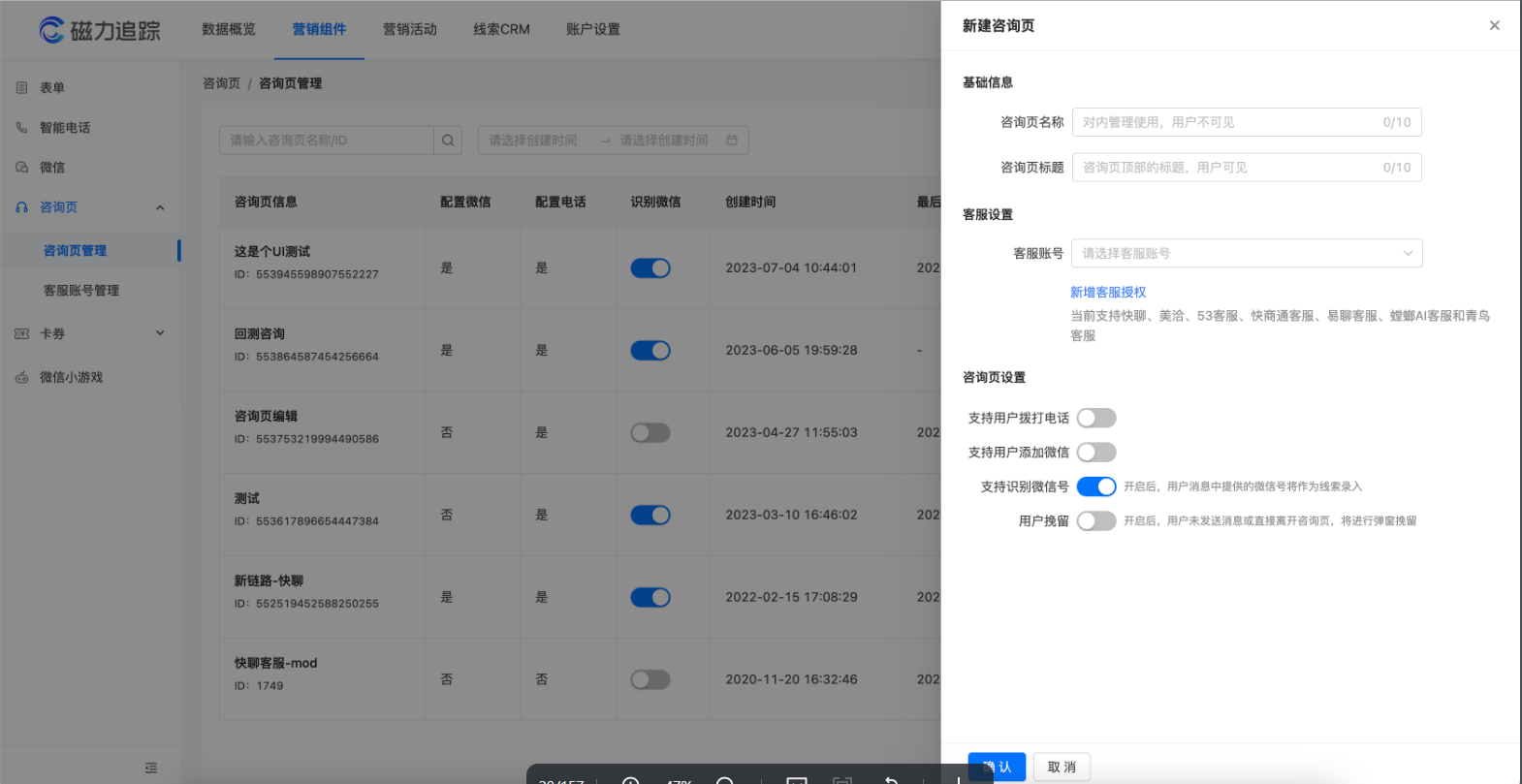The image size is (1522, 784).
Task: Click 新链路-快聊 row name
Action: coord(269,580)
